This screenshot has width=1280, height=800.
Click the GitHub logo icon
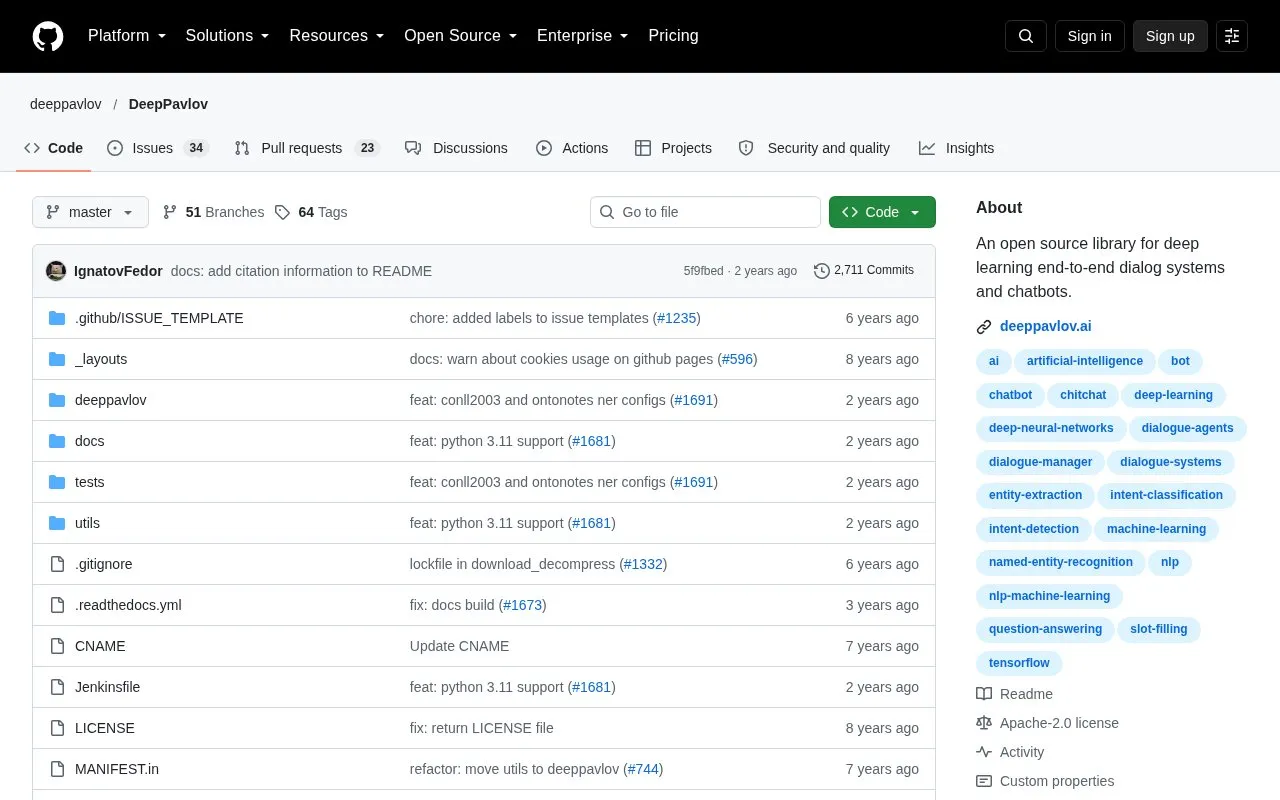pyautogui.click(x=48, y=36)
